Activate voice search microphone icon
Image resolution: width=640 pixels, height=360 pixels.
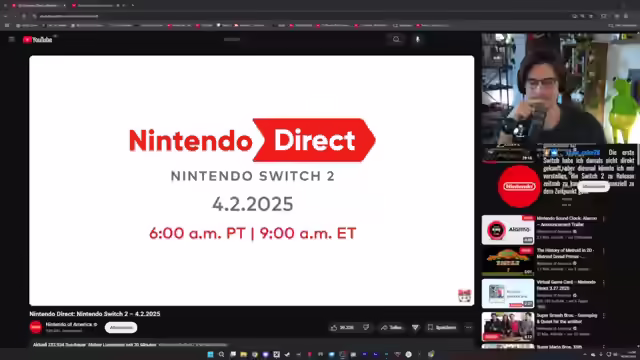point(418,40)
